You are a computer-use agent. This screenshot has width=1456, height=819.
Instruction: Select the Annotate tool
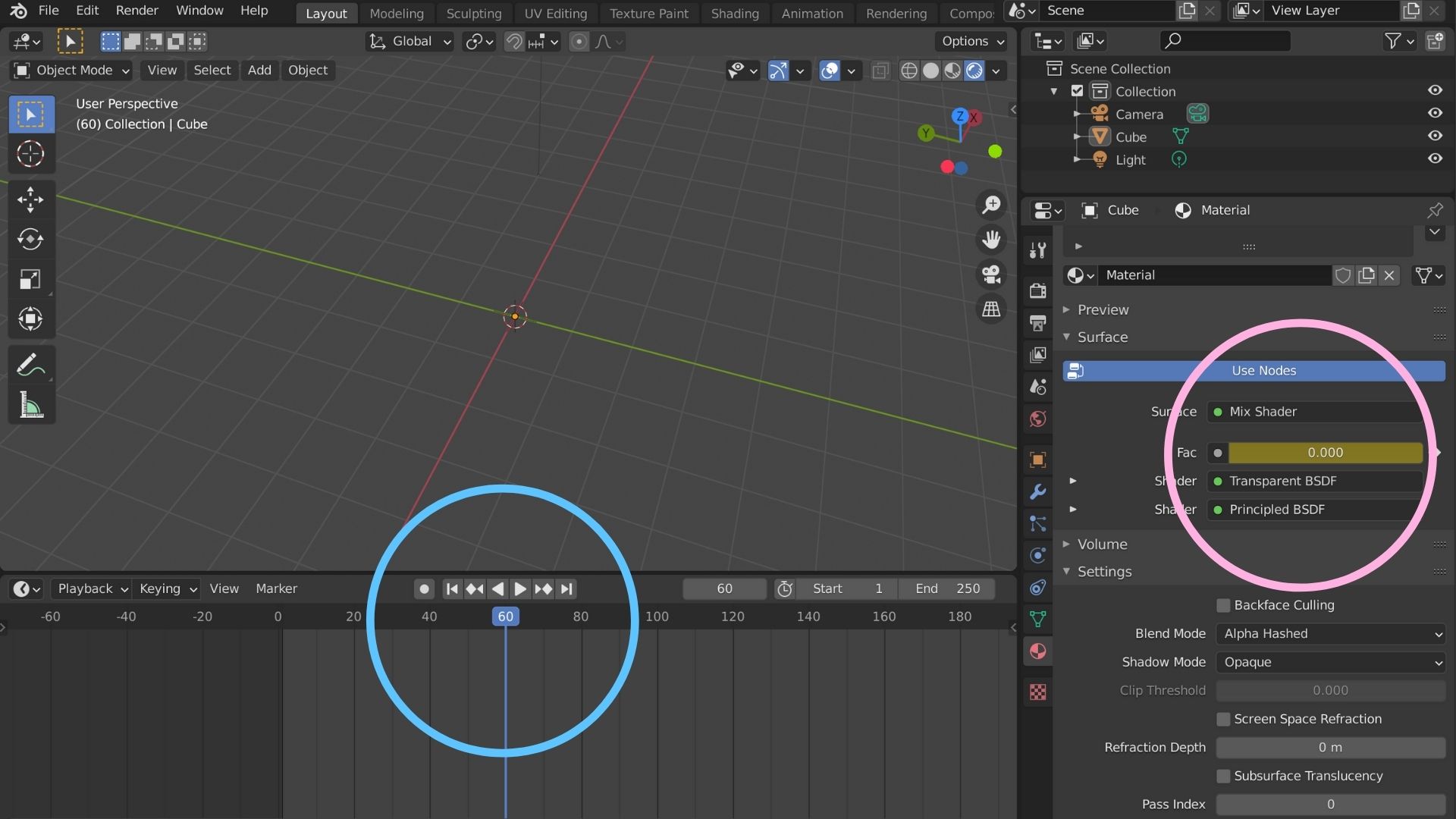[x=30, y=364]
